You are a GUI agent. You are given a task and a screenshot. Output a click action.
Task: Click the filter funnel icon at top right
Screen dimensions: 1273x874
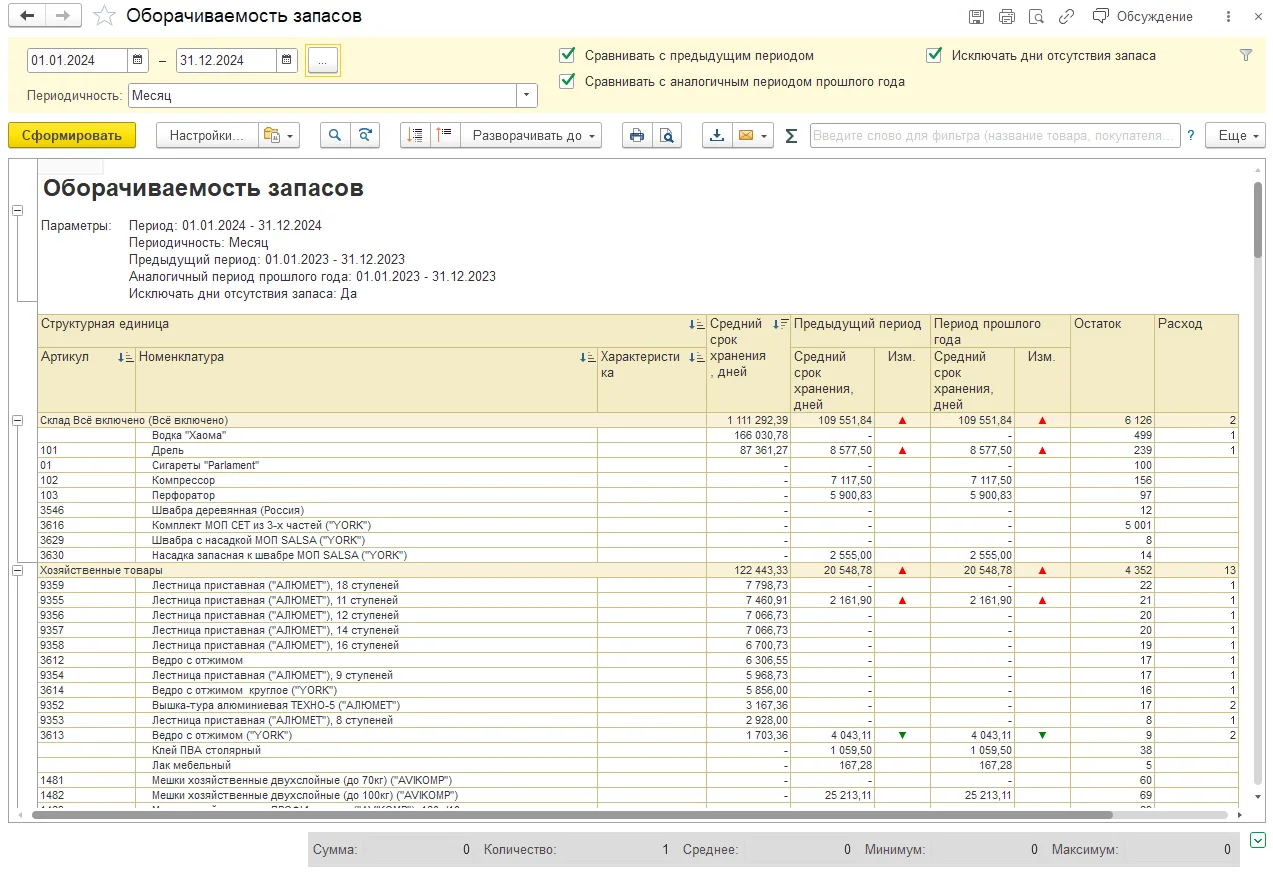pos(1246,56)
